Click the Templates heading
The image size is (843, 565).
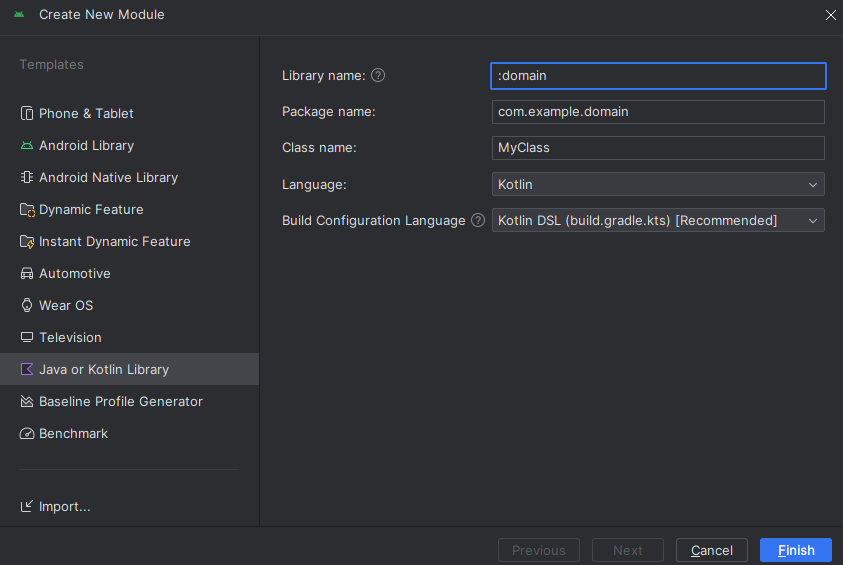[x=52, y=65]
